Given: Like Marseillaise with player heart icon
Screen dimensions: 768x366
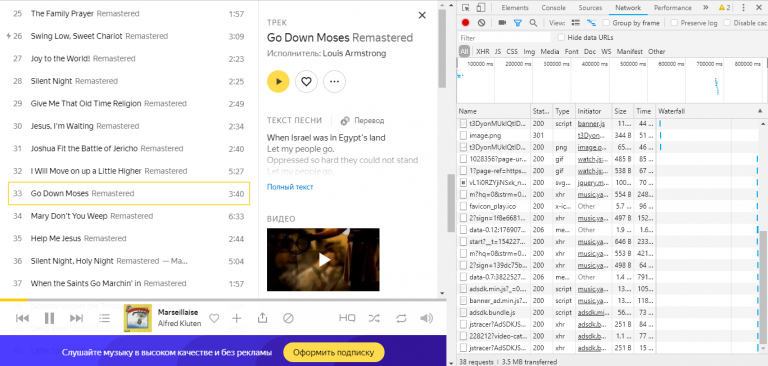Looking at the screenshot, I should click(214, 318).
